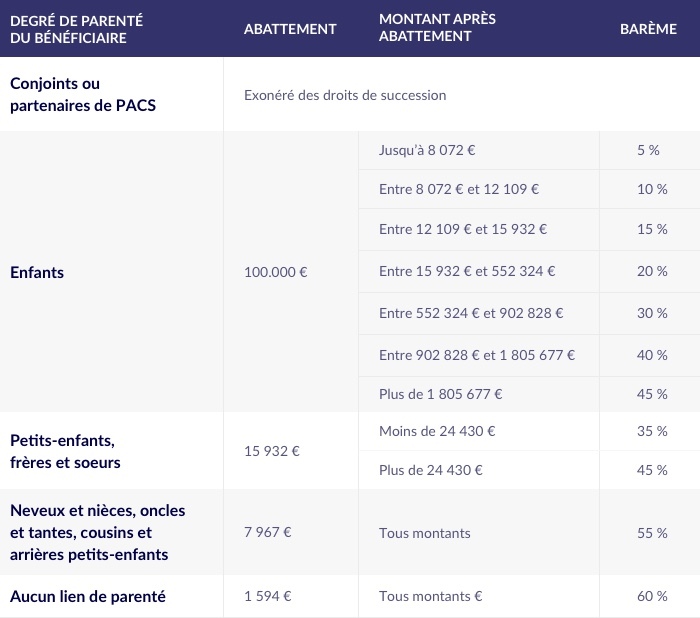The image size is (700, 618).
Task: Click the "Montant après abattement" header
Action: point(437,28)
